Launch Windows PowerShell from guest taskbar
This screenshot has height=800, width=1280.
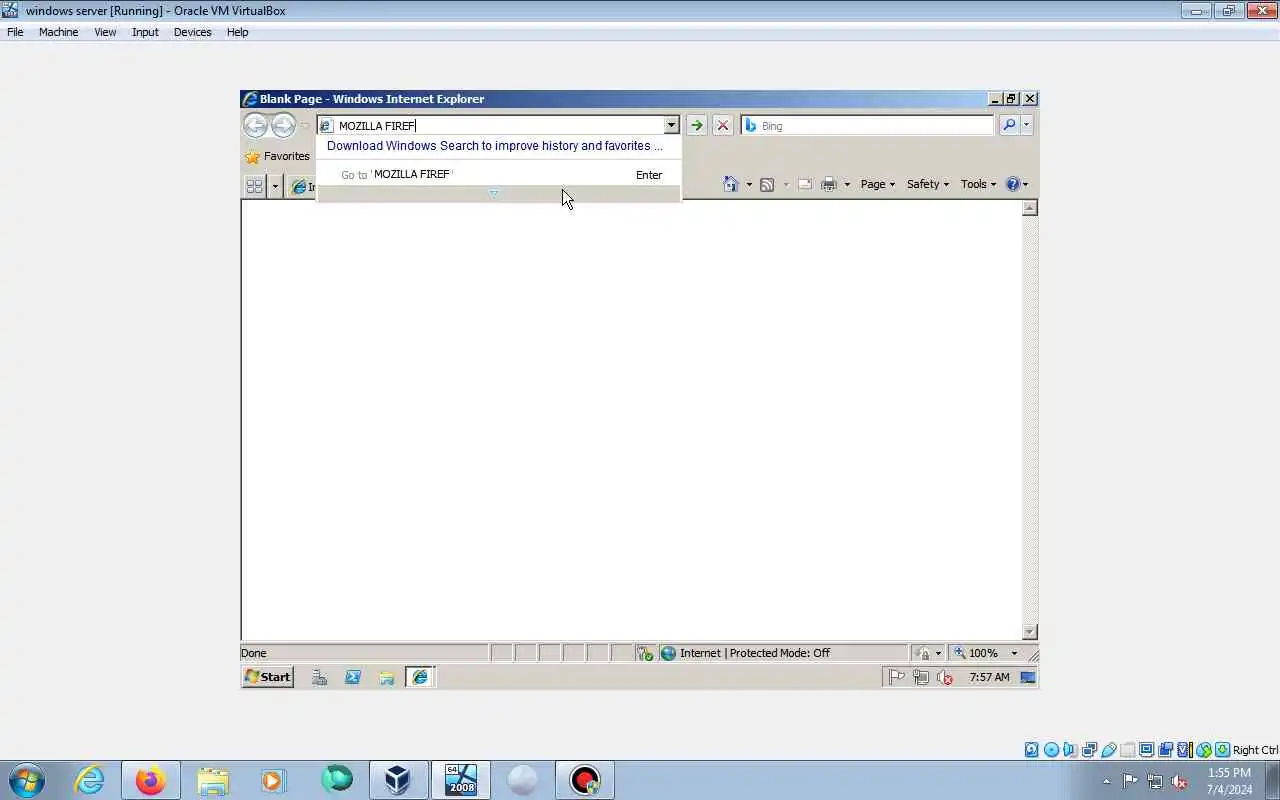(x=353, y=677)
